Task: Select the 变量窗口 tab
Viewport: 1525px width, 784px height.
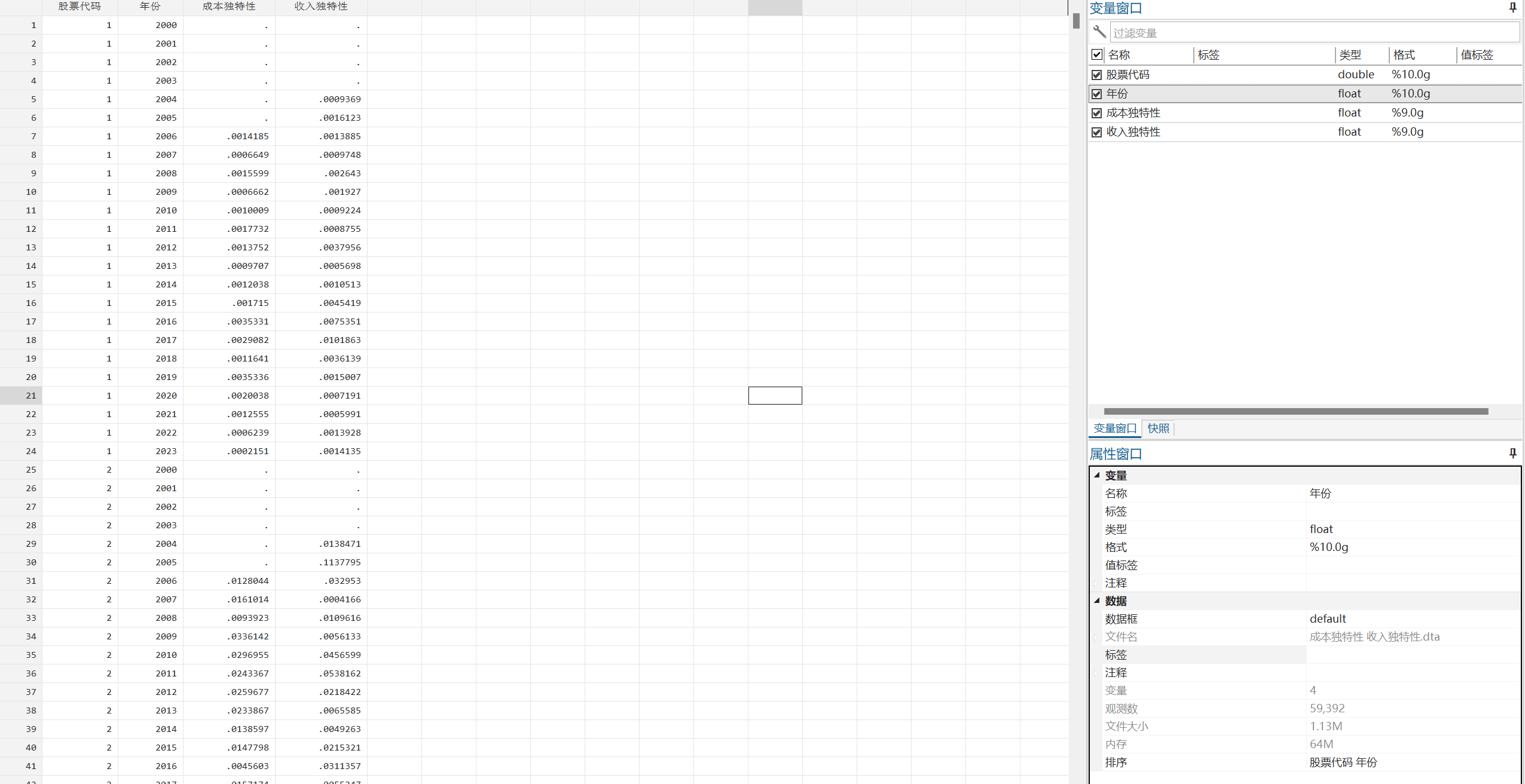Action: tap(1115, 428)
